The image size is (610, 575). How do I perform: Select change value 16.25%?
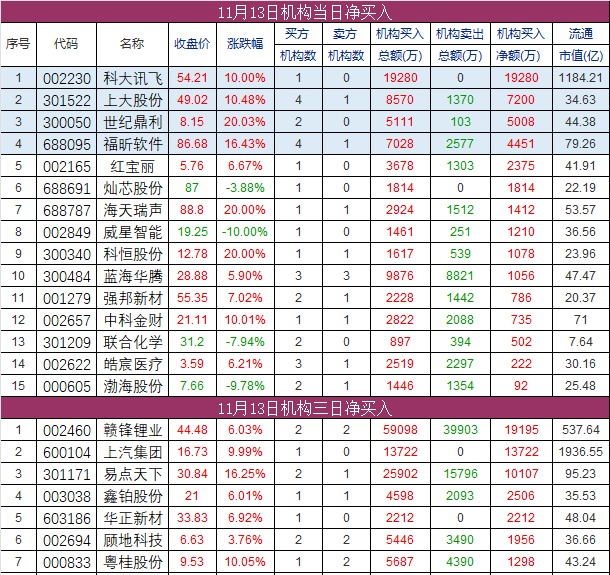pyautogui.click(x=245, y=474)
